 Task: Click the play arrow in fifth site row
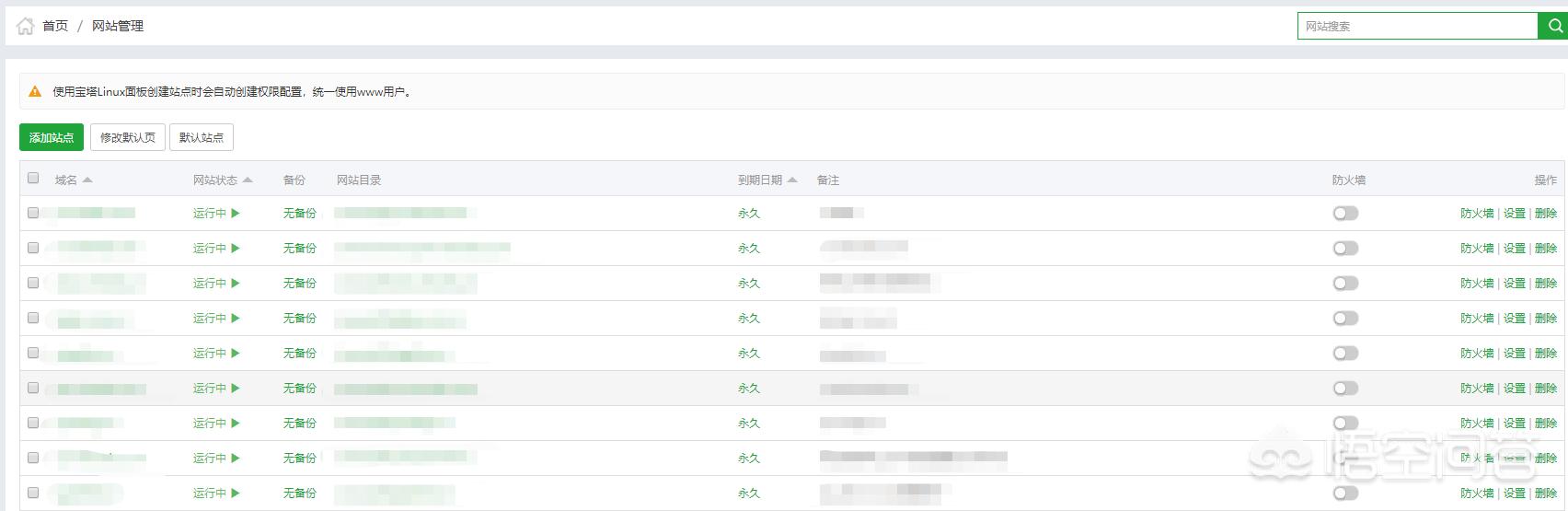(236, 353)
